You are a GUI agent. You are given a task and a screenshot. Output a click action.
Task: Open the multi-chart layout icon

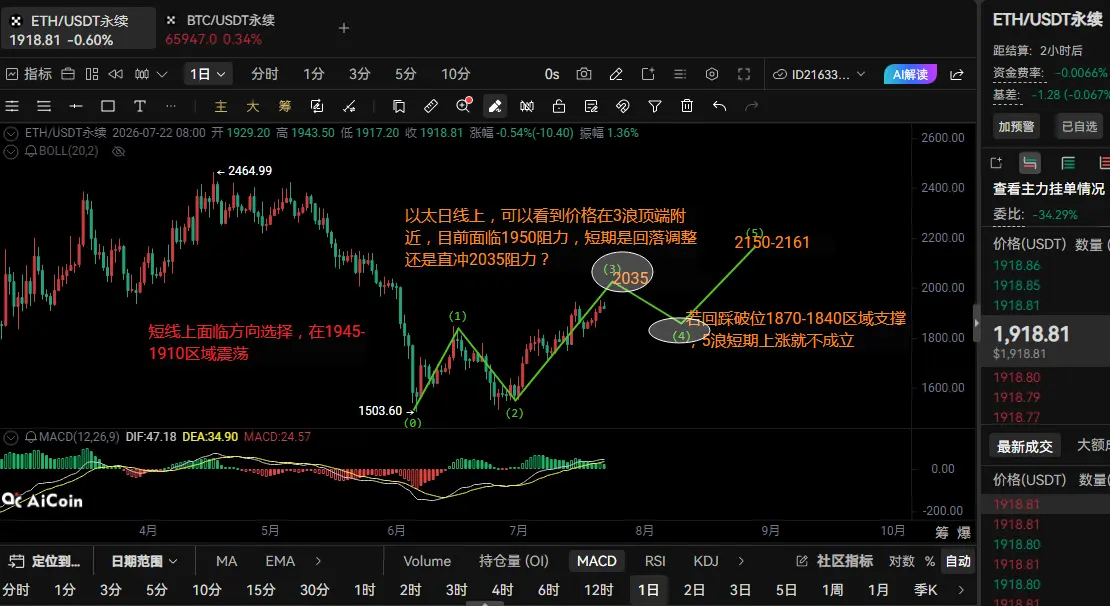(x=92, y=74)
